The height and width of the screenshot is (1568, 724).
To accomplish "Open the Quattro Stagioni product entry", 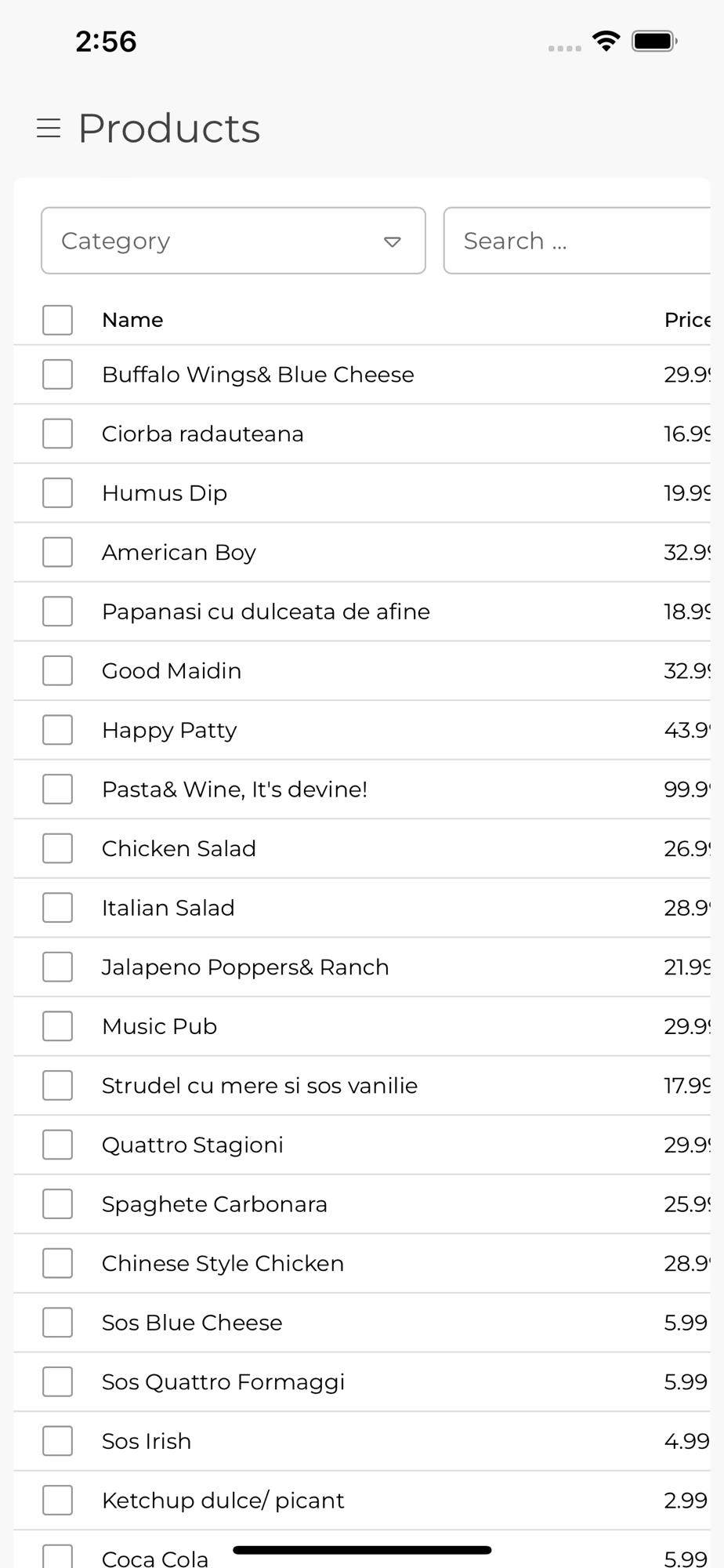I will pyautogui.click(x=362, y=1145).
